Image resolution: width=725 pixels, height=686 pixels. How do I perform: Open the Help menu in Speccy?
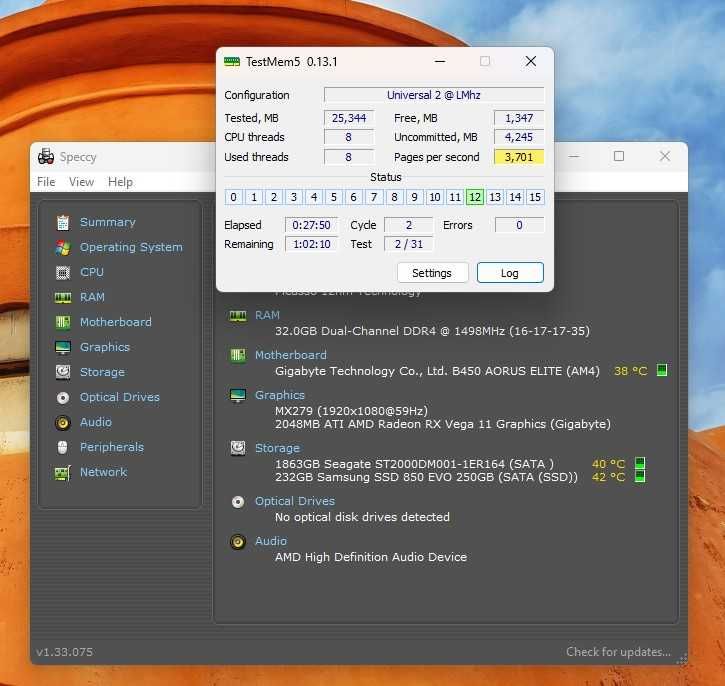[120, 182]
